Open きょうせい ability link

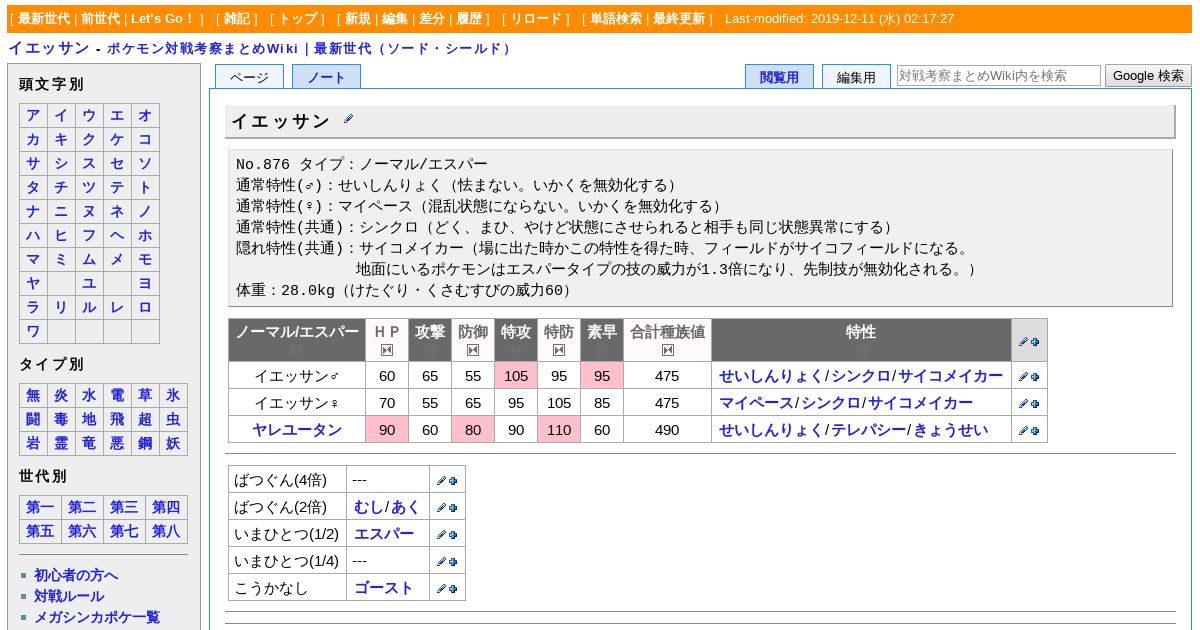coord(951,430)
